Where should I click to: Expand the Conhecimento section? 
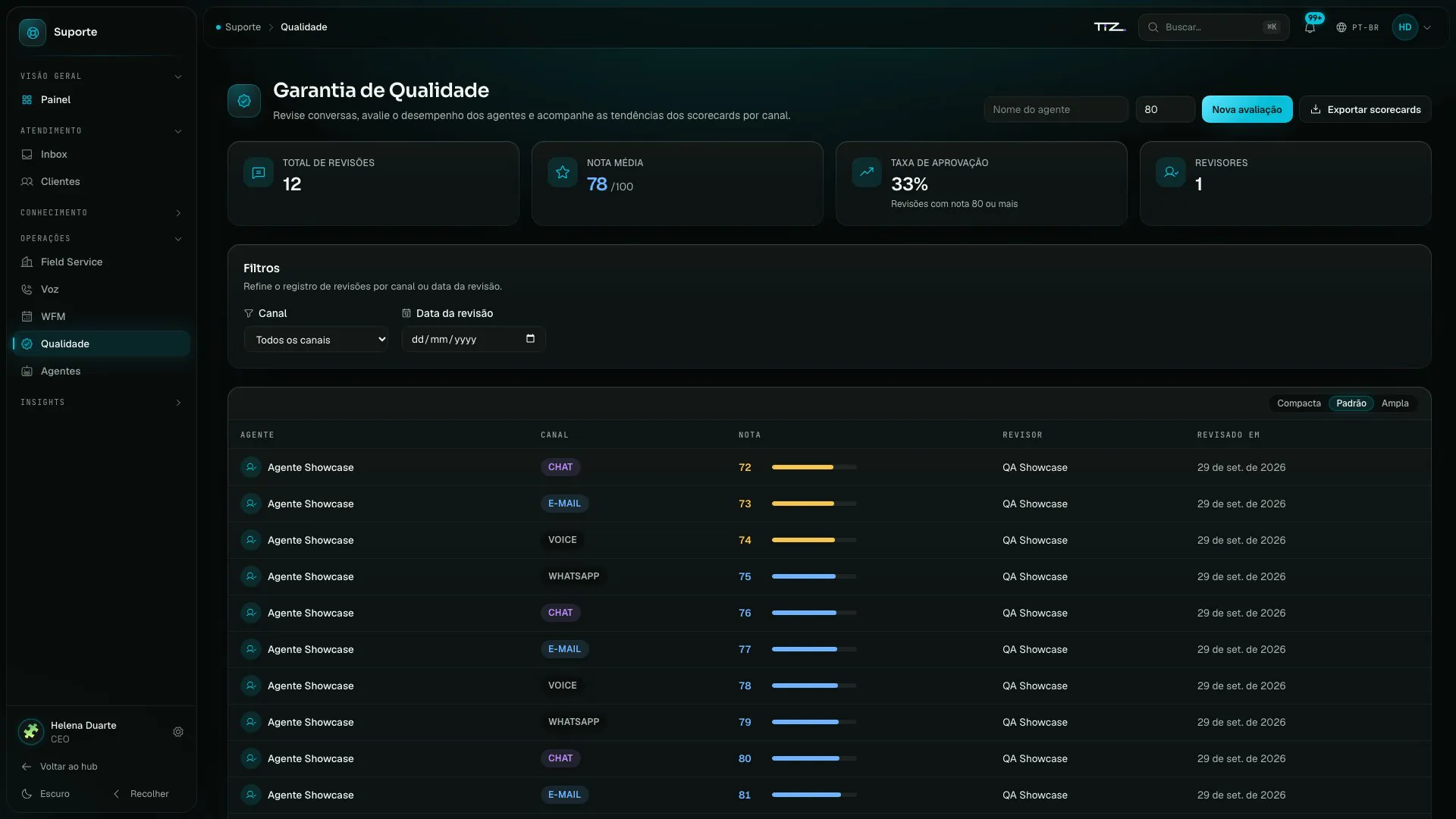point(101,213)
